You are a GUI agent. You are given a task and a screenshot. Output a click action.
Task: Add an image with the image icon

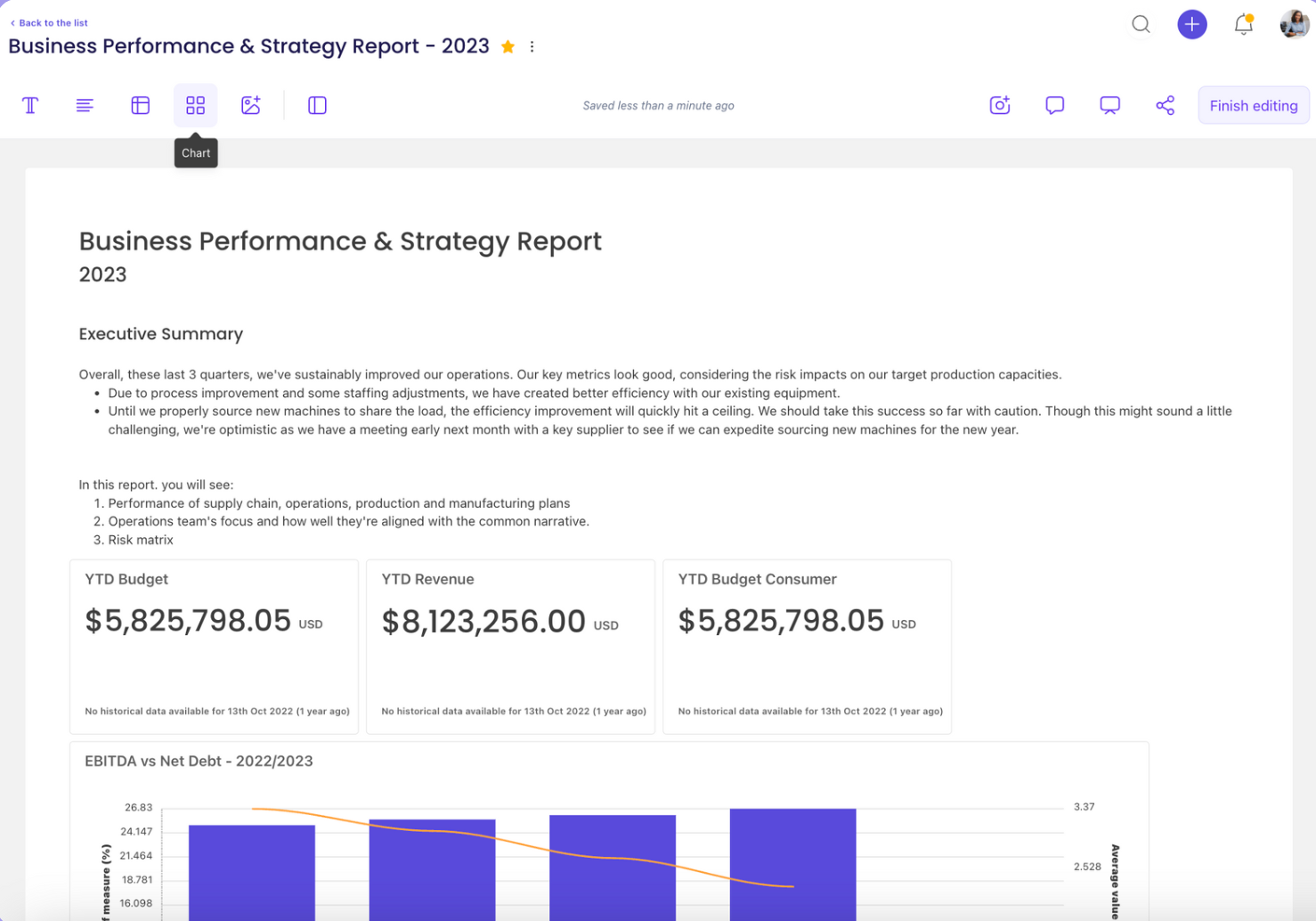251,105
